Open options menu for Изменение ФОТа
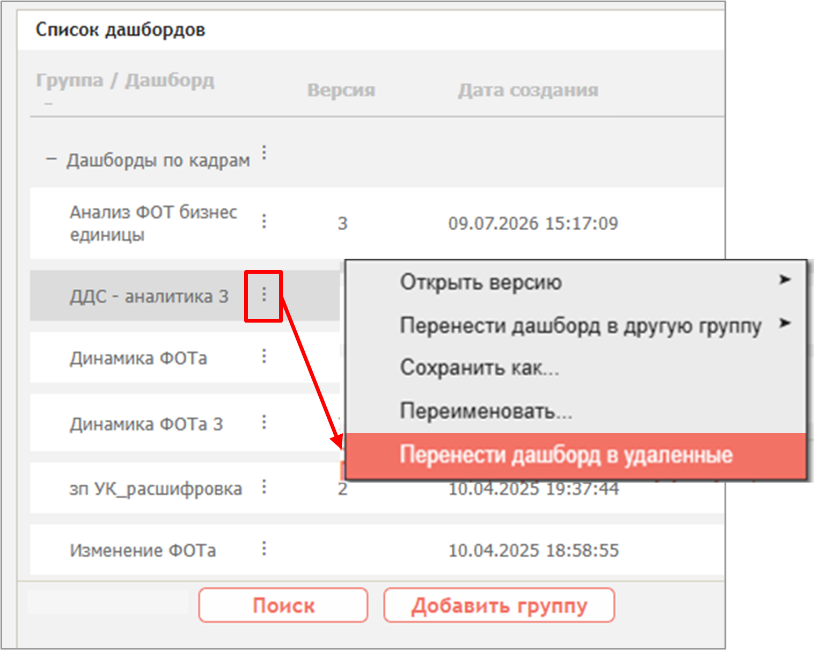The height and width of the screenshot is (650, 814). coord(264,549)
